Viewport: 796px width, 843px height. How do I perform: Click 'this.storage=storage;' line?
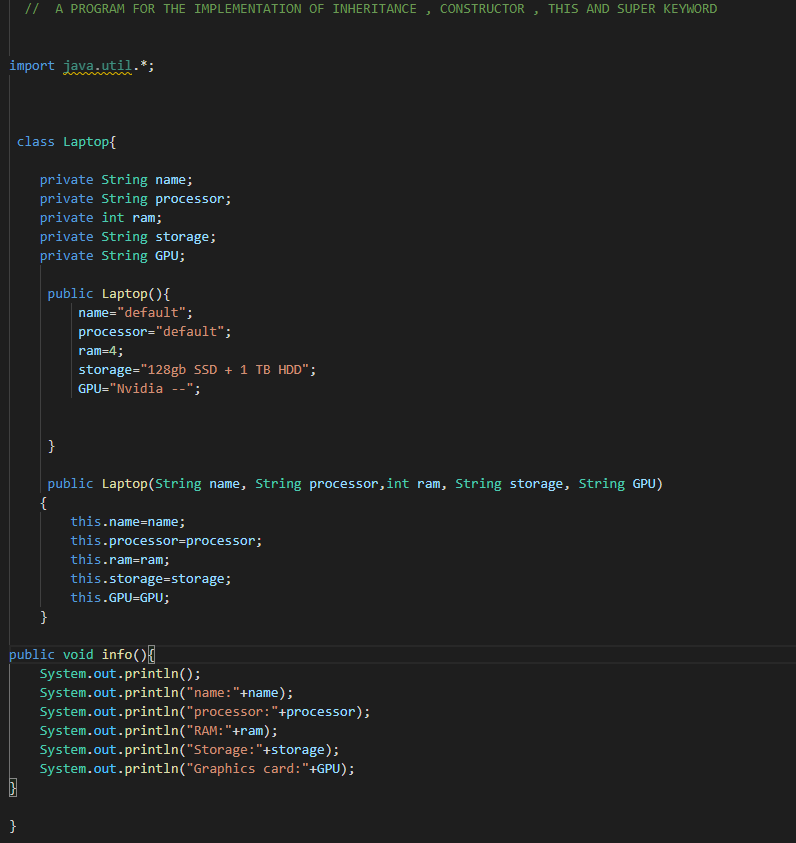(x=150, y=579)
